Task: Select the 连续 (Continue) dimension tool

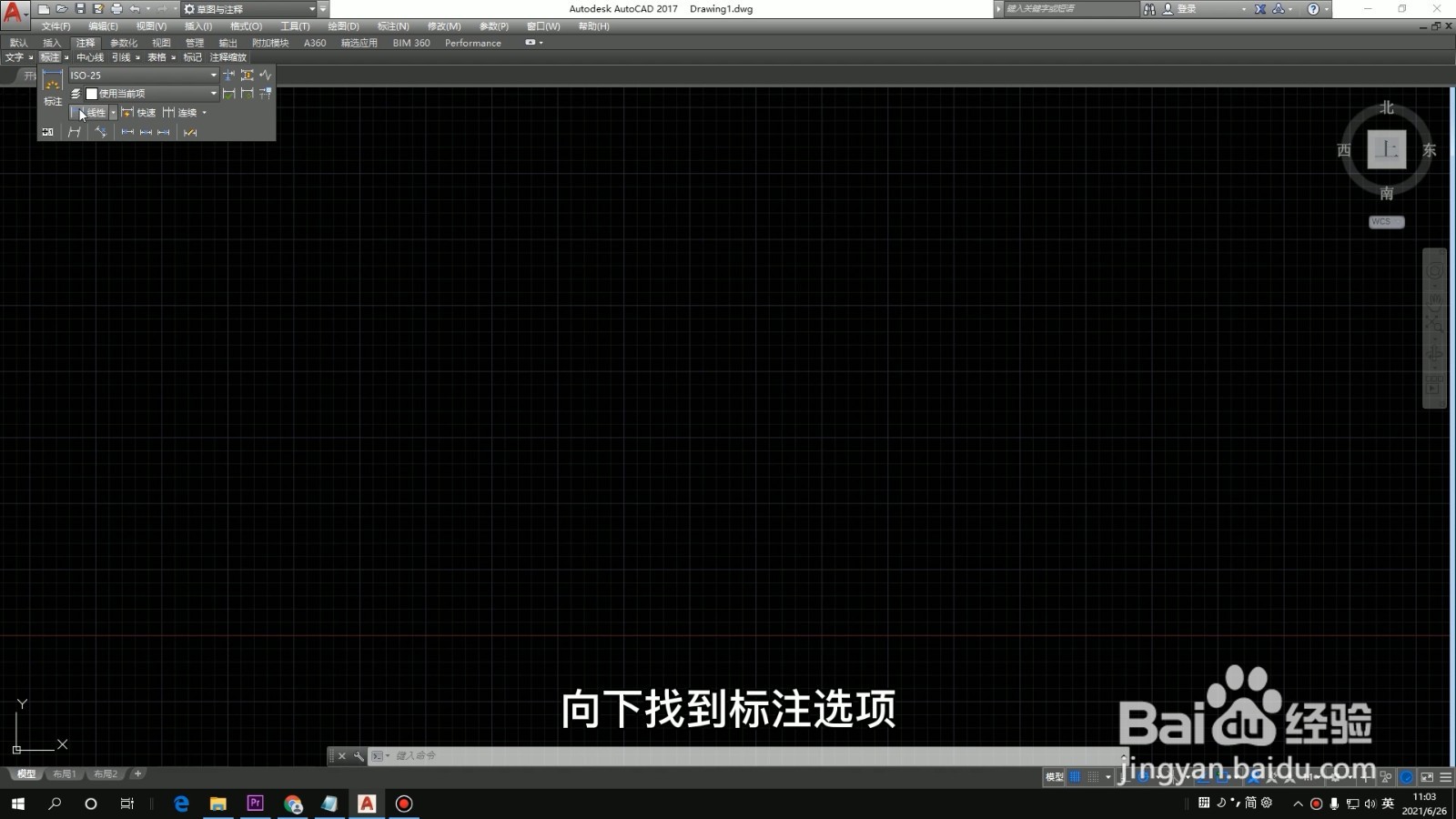Action: click(187, 112)
